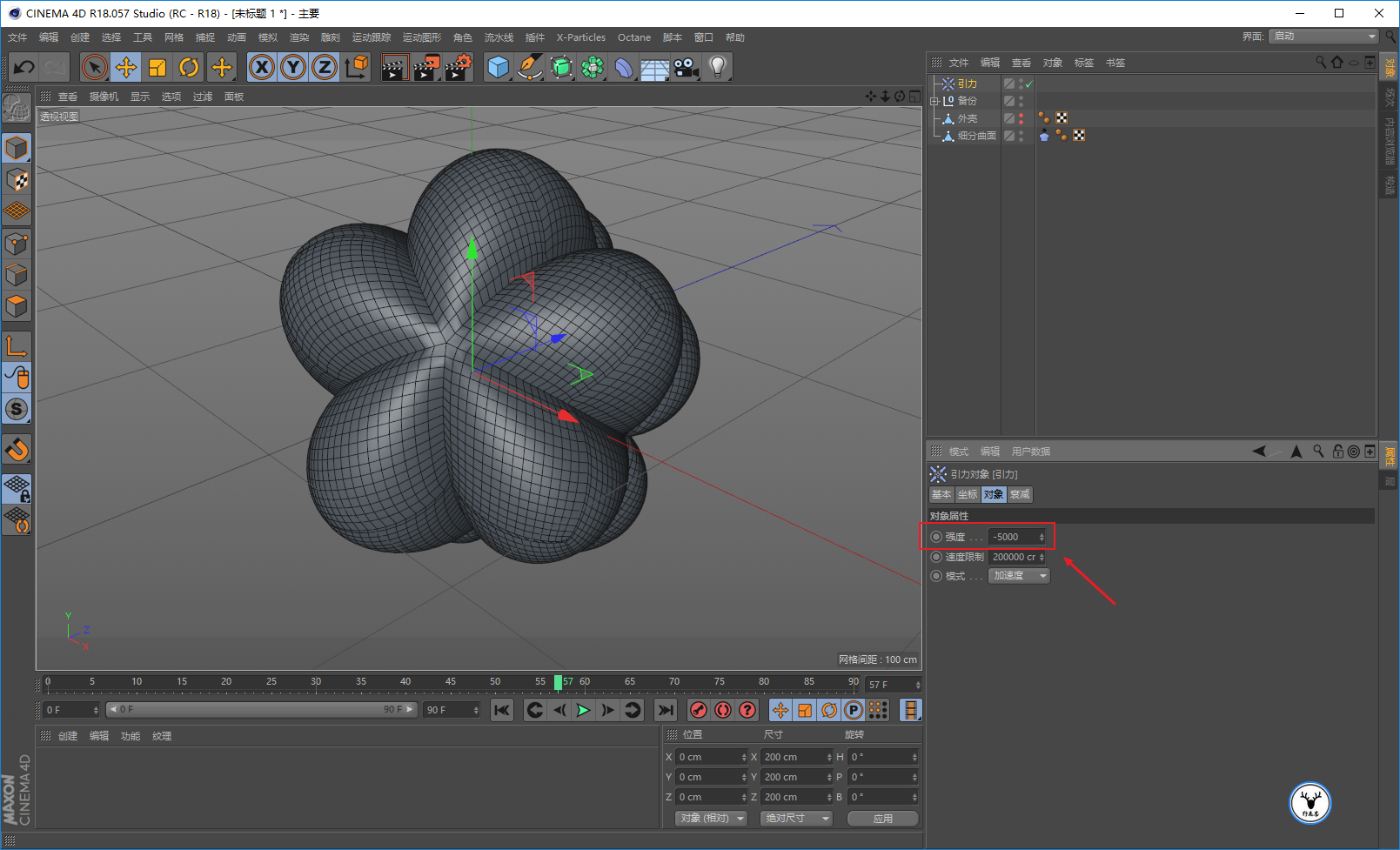
Task: Toggle snapping S icon
Action: 17,409
